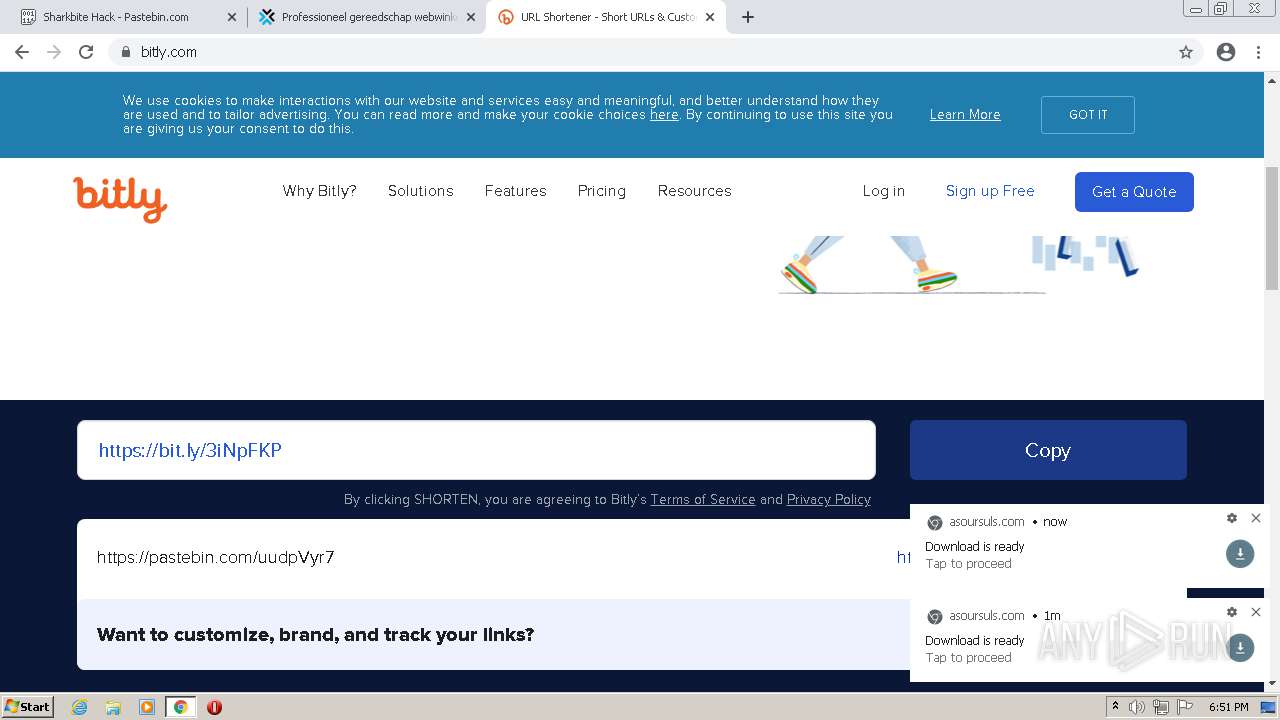
Task: Switch to the Professioneel gereedschap webwinkel tab
Action: coord(366,17)
